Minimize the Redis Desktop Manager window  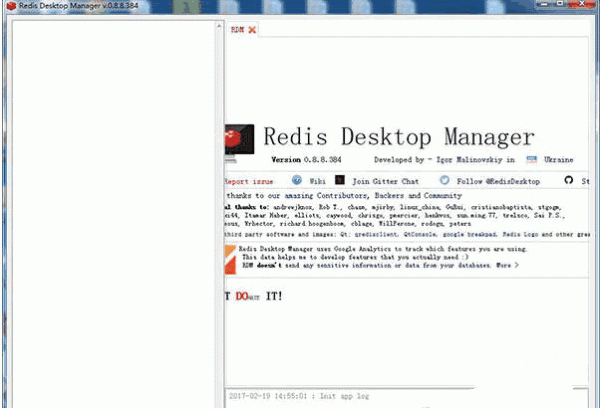coord(544,4)
